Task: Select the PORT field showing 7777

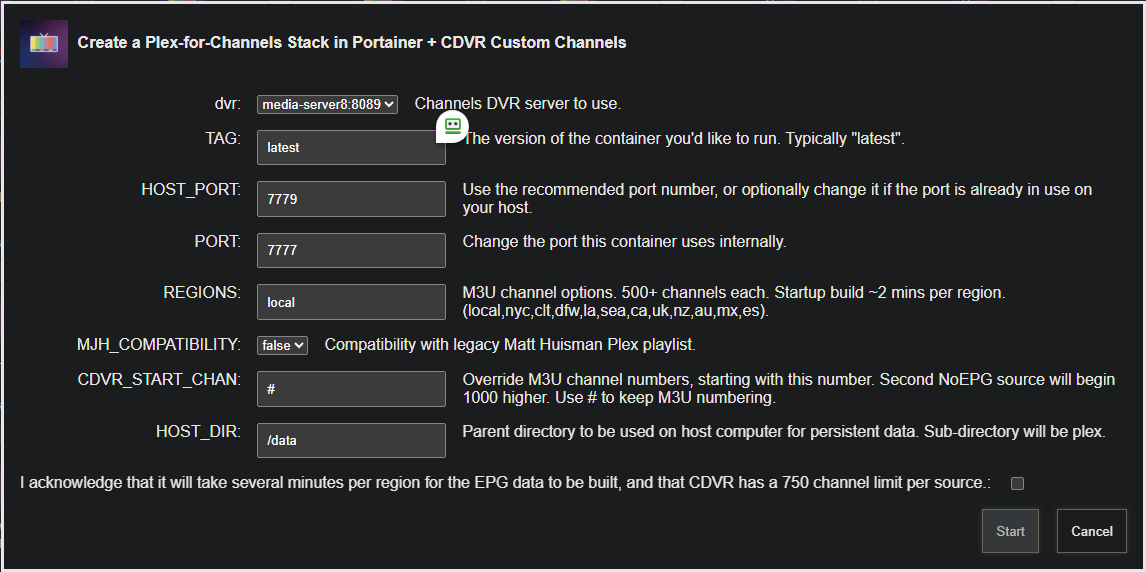Action: (x=350, y=250)
